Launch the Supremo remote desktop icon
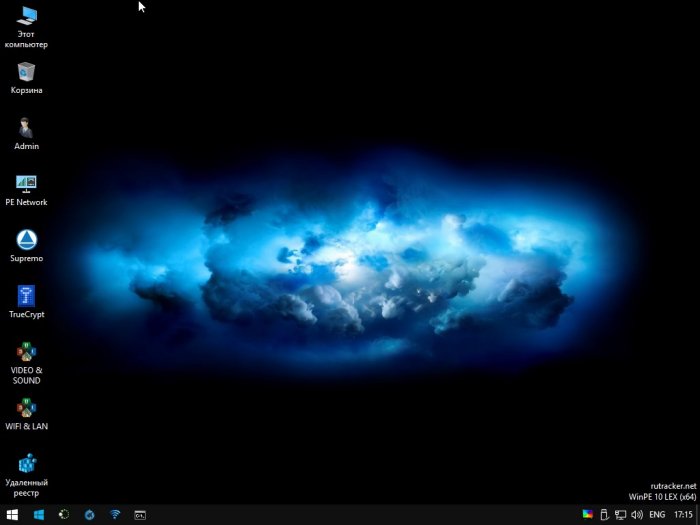Image resolution: width=700 pixels, height=525 pixels. click(x=26, y=240)
